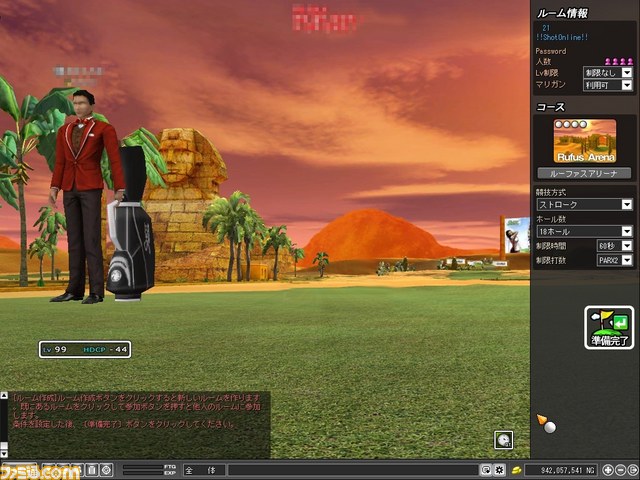Click the FTG gauge bar
Image resolution: width=640 pixels, height=480 pixels.
pos(143,467)
